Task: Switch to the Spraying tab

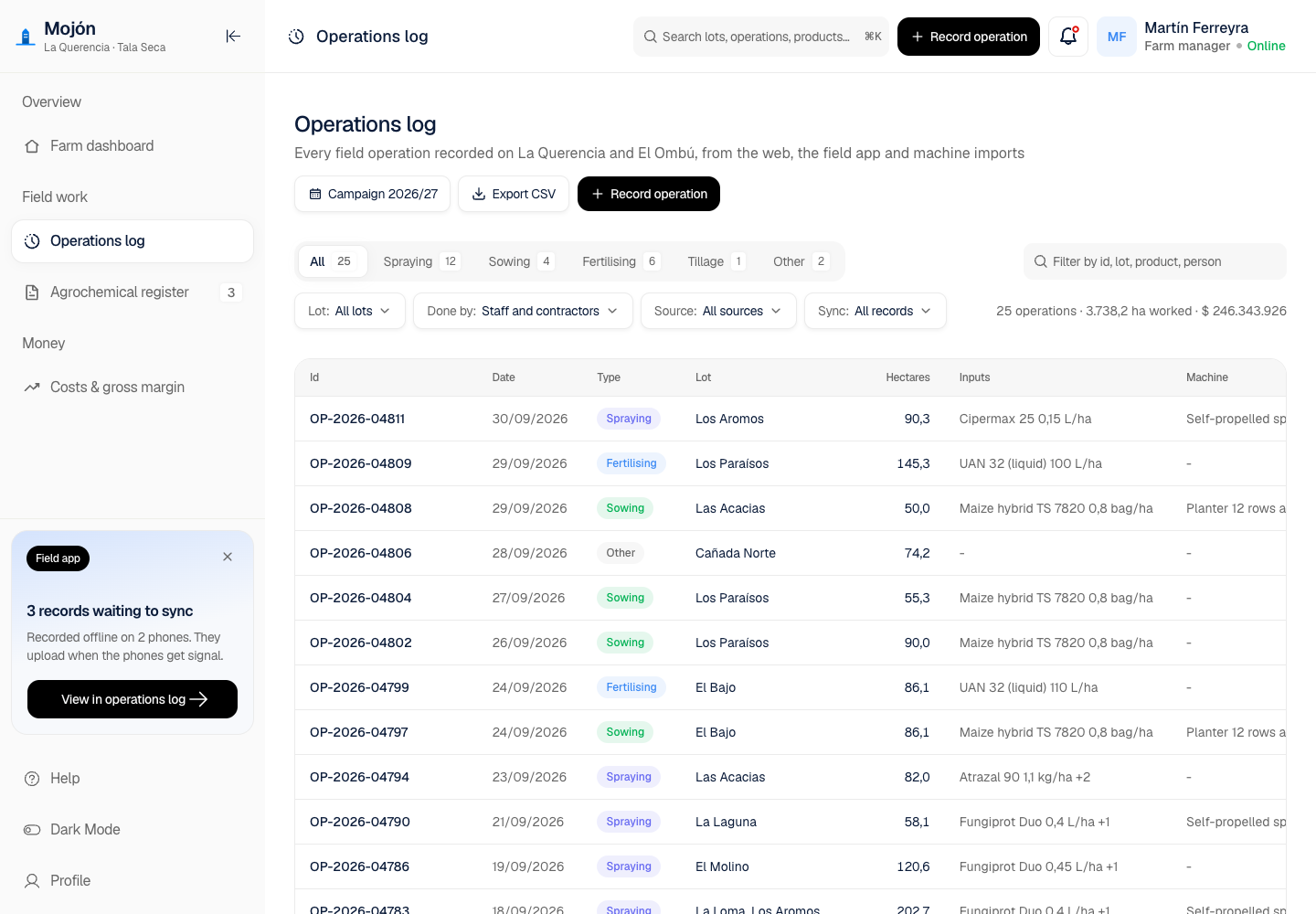Action: [421, 261]
